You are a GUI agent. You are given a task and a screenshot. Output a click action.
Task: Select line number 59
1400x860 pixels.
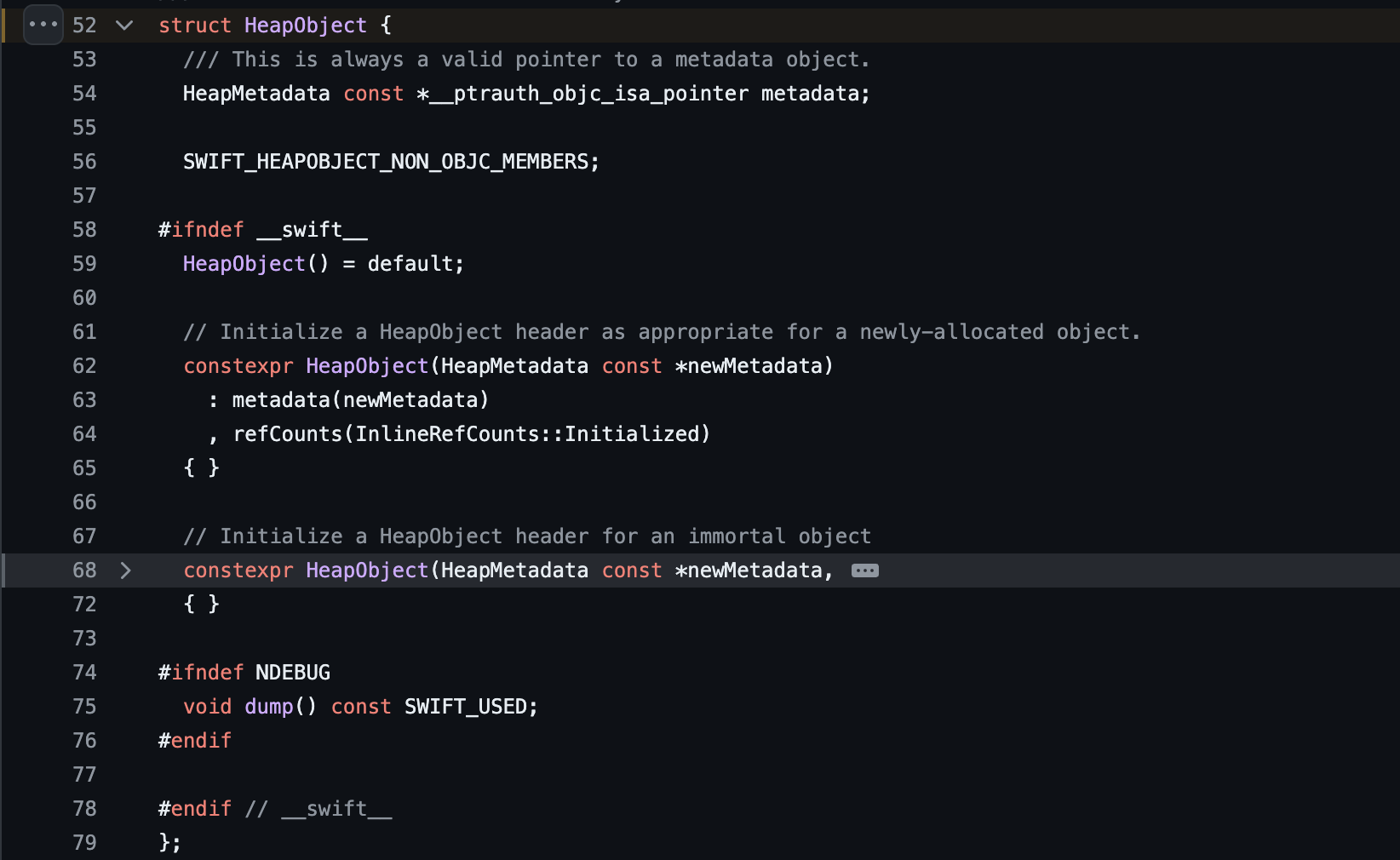coord(84,264)
